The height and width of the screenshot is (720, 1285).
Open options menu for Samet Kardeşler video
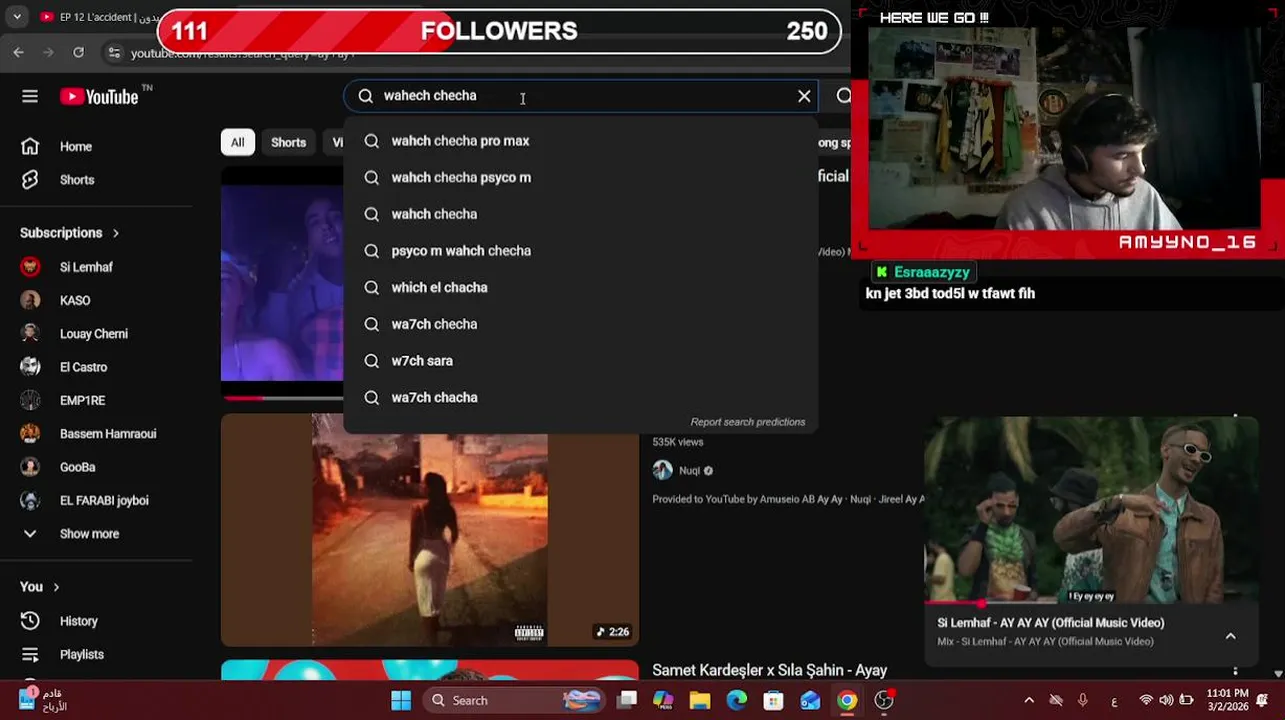point(1235,671)
